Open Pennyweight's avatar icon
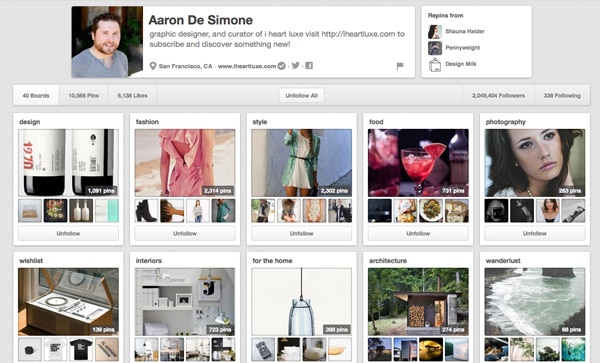Image resolution: width=600 pixels, height=363 pixels. 435,48
